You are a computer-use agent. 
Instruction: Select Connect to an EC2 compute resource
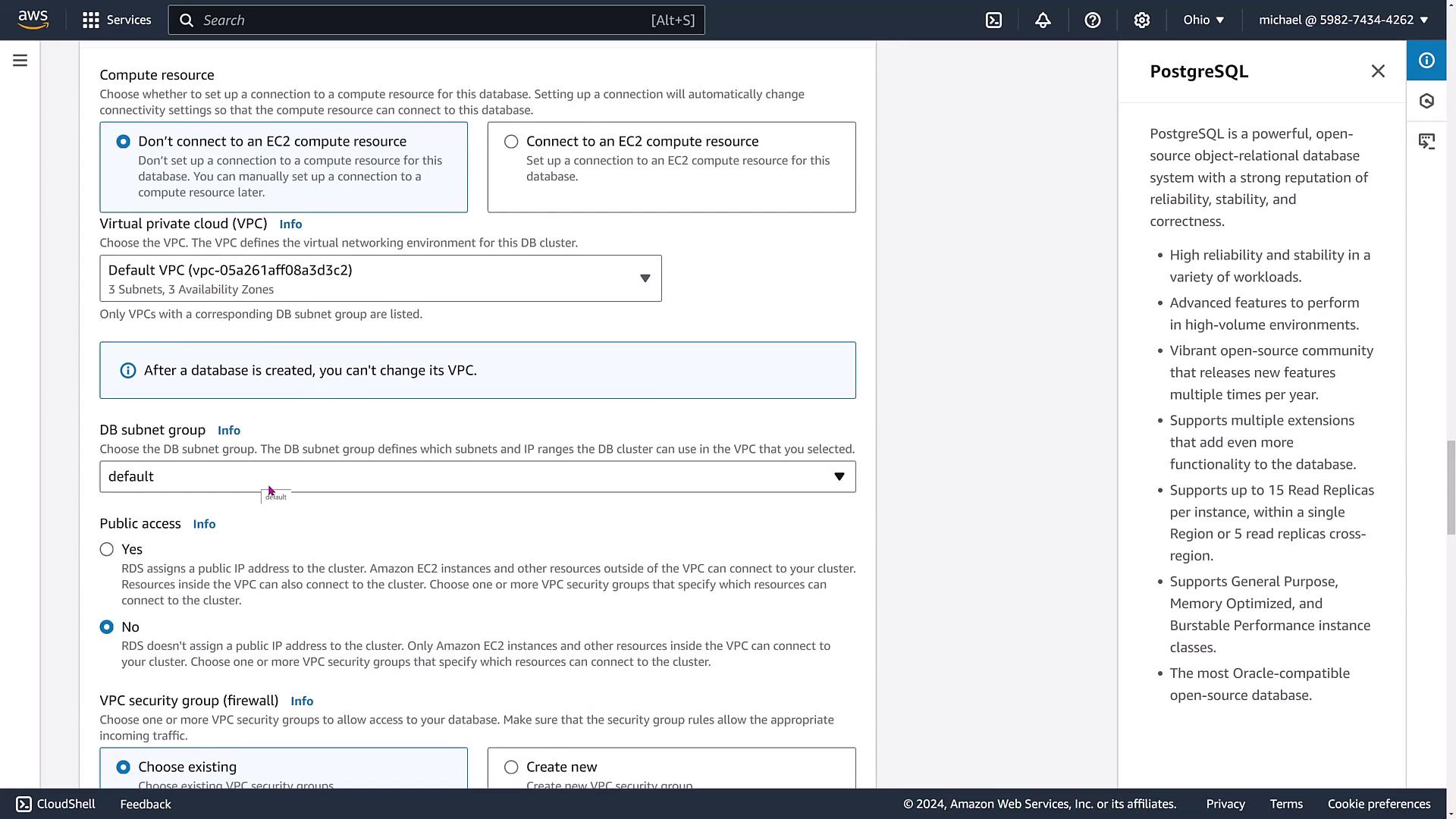(x=511, y=142)
